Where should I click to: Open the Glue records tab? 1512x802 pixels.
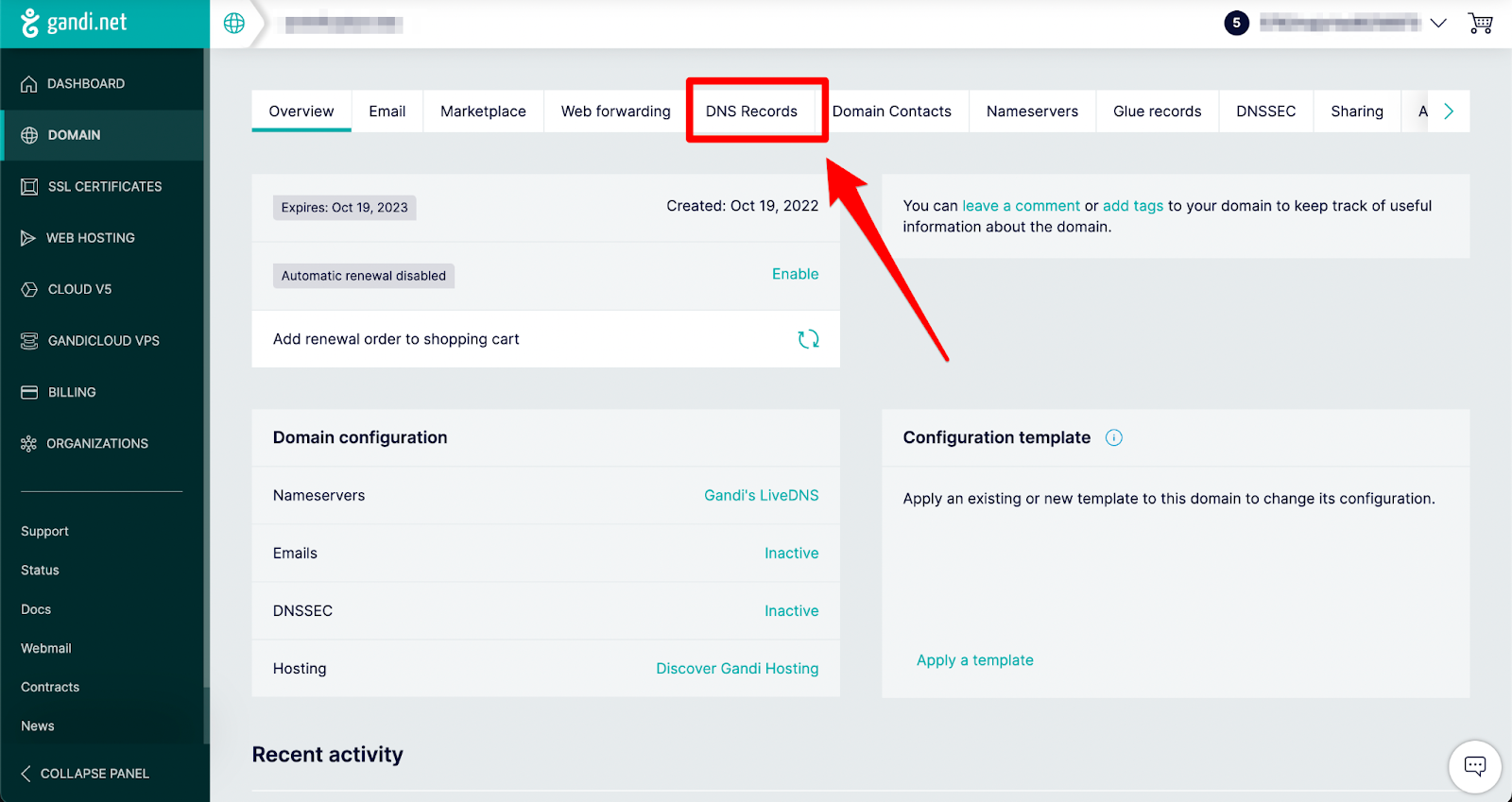point(1158,111)
